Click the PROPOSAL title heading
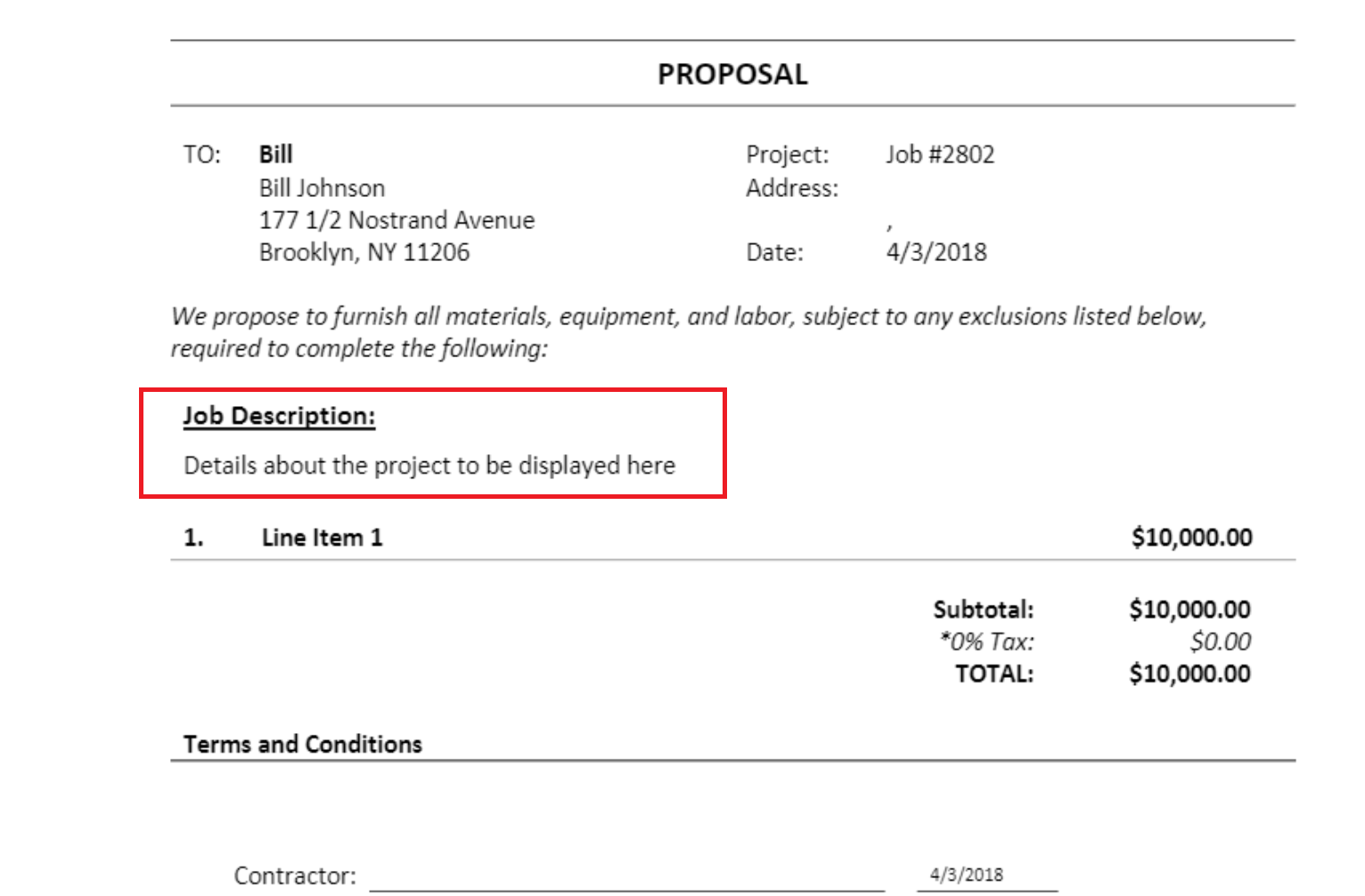Screen dimensions: 1365x896 coord(732,74)
